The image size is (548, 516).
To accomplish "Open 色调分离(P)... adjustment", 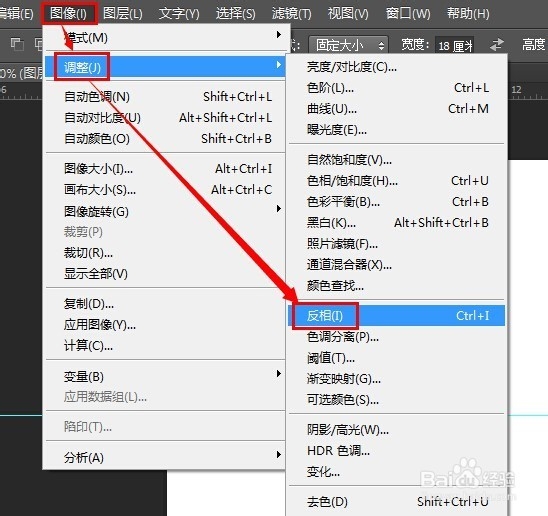I will (397, 337).
